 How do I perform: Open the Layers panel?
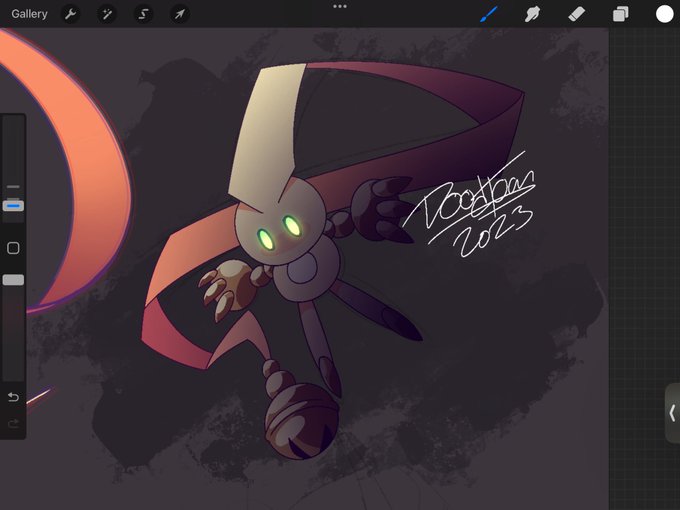click(x=621, y=14)
